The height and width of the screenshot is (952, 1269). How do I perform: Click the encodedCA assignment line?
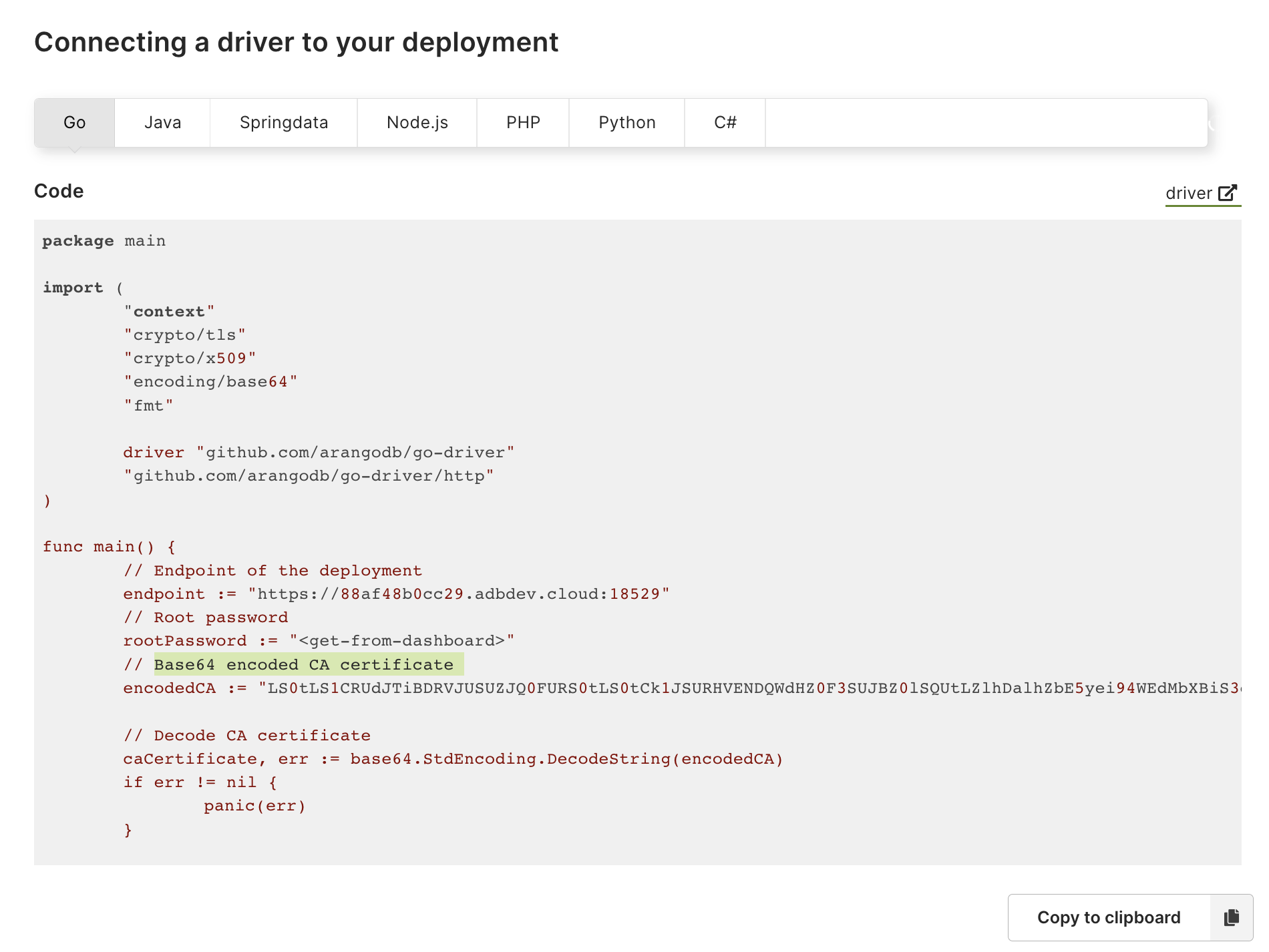click(682, 688)
